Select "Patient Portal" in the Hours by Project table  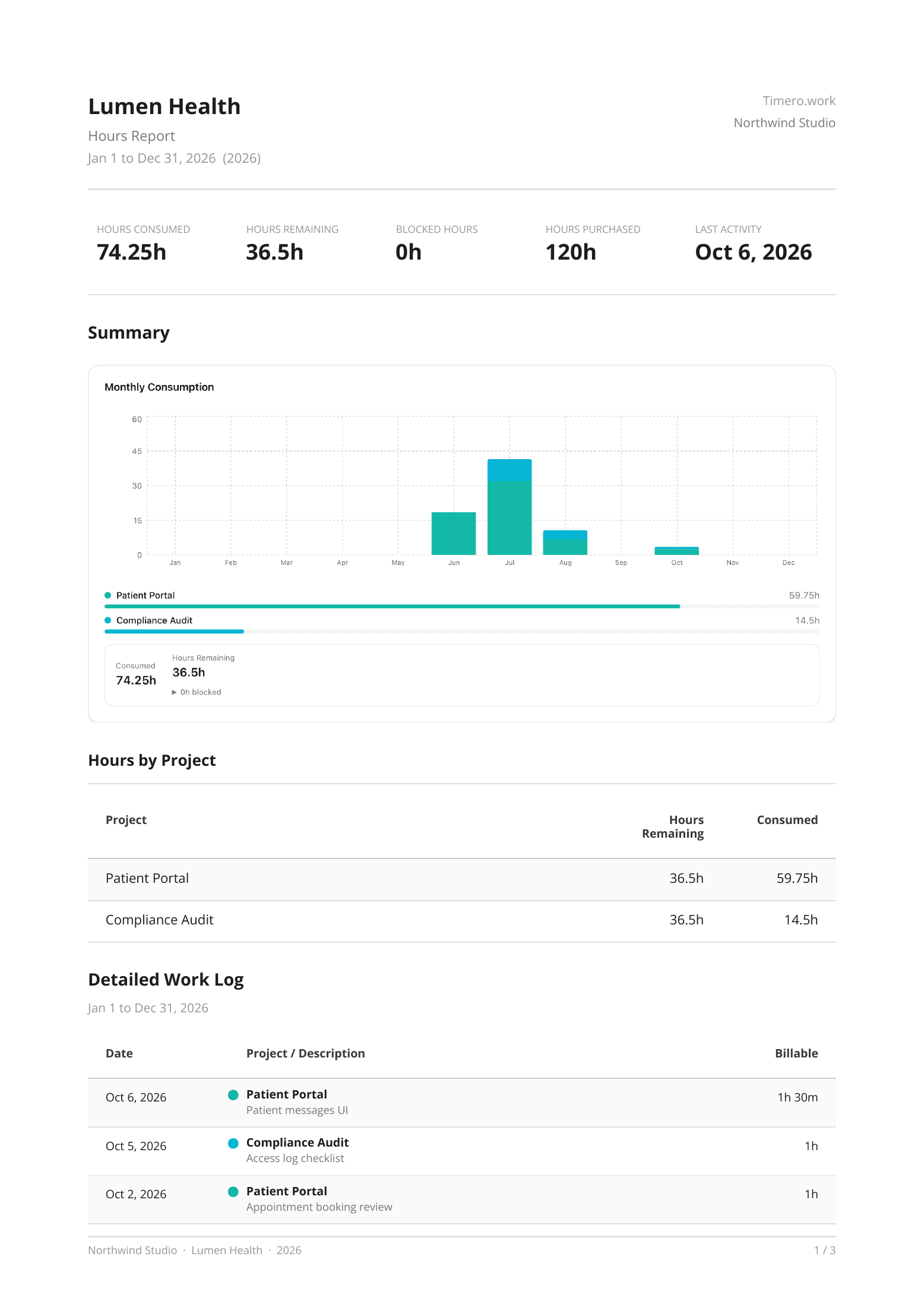click(x=147, y=879)
